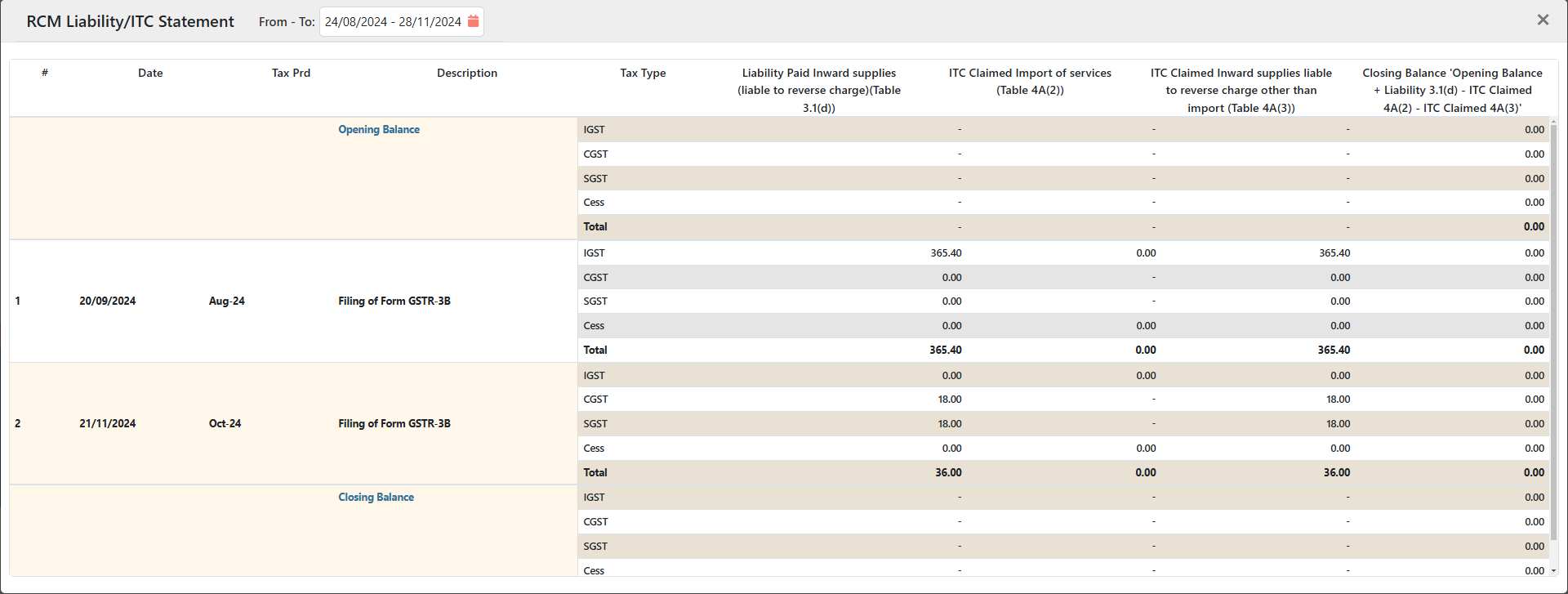The height and width of the screenshot is (594, 1568).
Task: Click the scrollbar down arrow
Action: pyautogui.click(x=1553, y=570)
